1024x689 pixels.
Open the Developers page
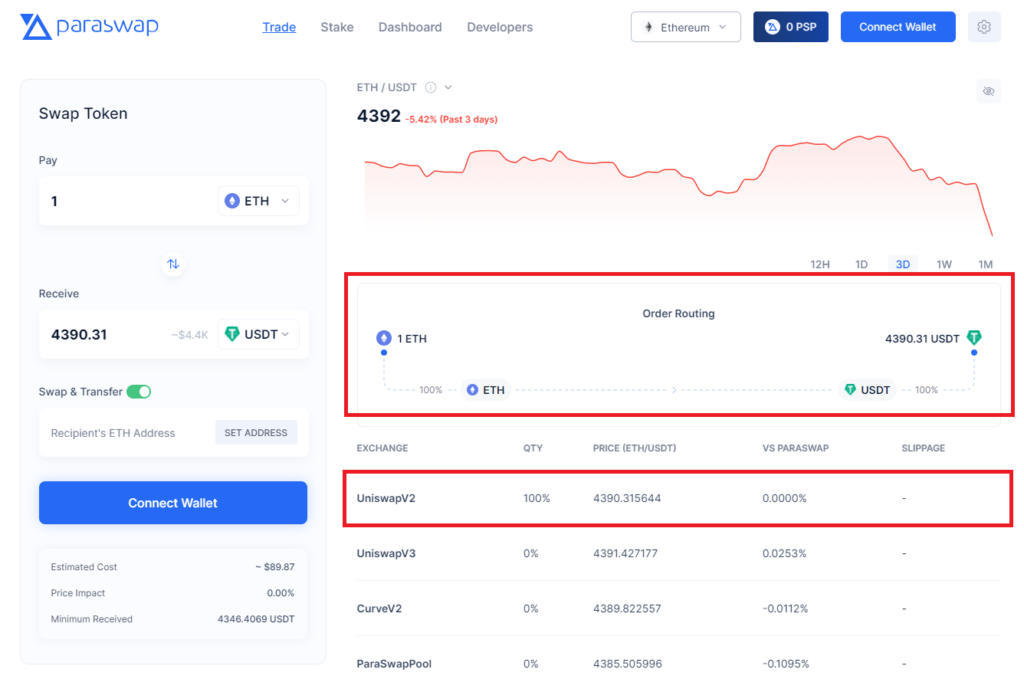(x=500, y=27)
